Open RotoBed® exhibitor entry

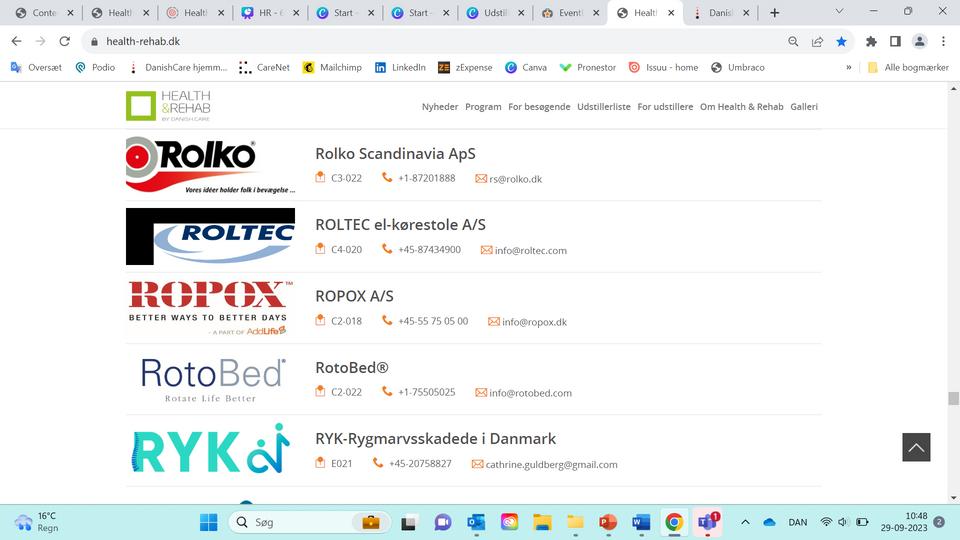point(351,367)
